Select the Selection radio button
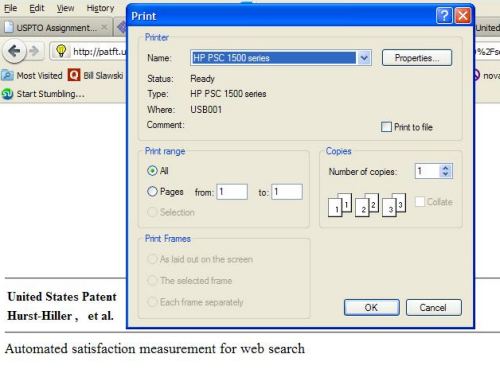The height and width of the screenshot is (381, 500). tap(152, 212)
